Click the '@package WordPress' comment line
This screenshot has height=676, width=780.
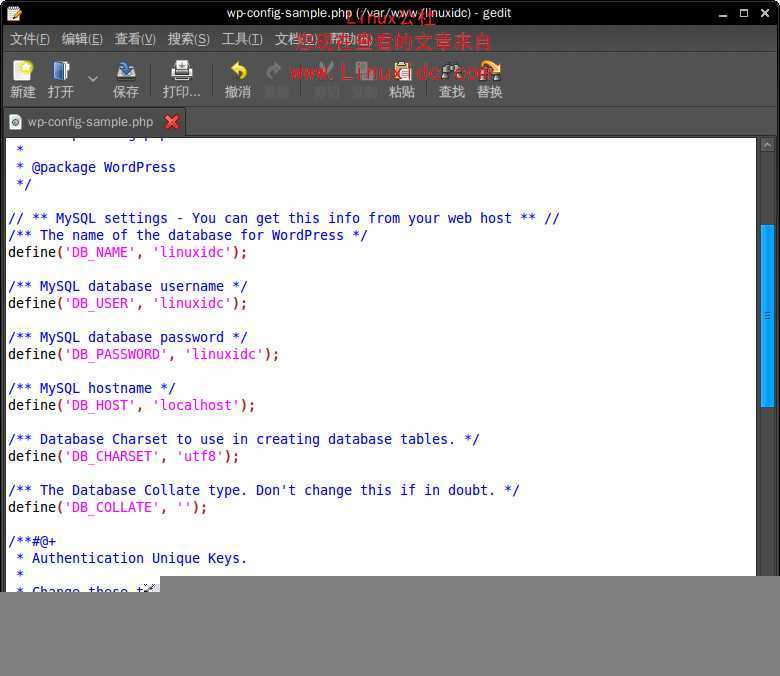coord(96,167)
